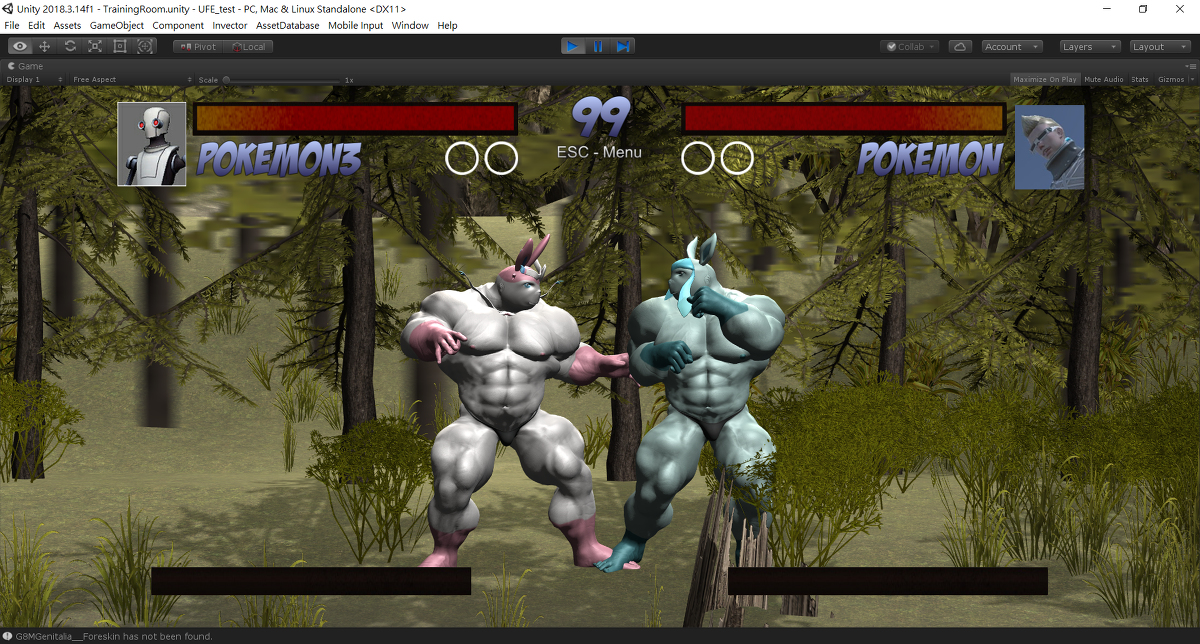The image size is (1200, 644).
Task: Open the Collab dropdown
Action: click(910, 47)
